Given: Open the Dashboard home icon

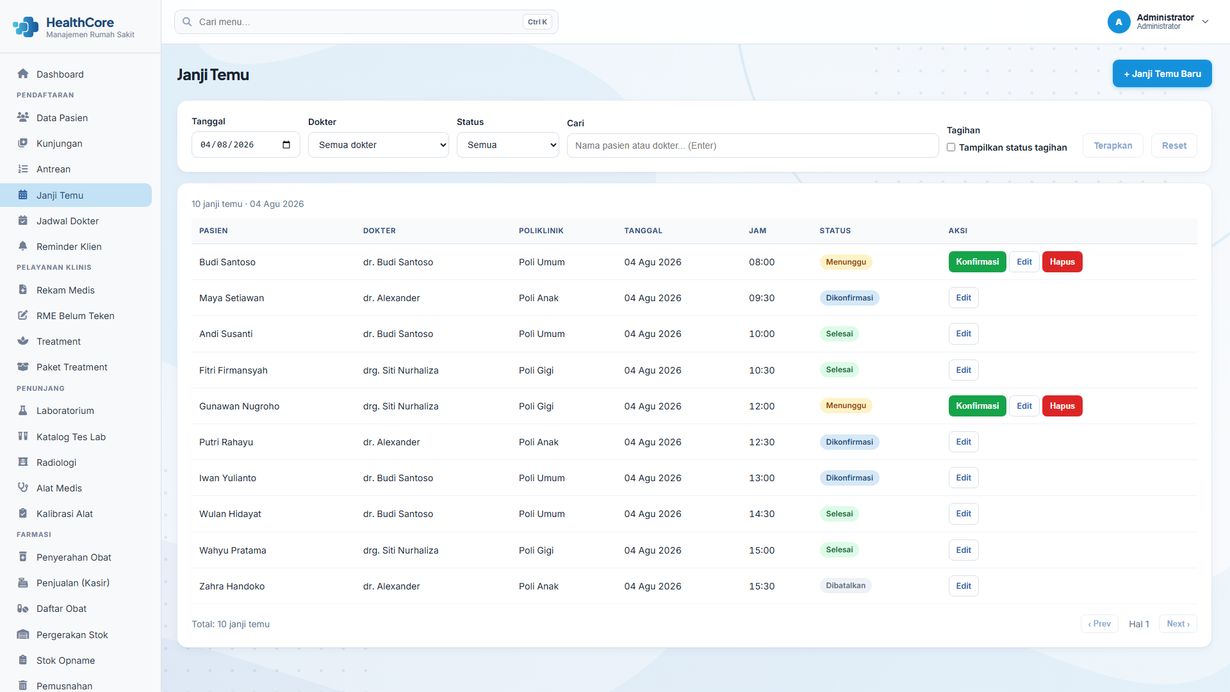Looking at the screenshot, I should tap(23, 74).
